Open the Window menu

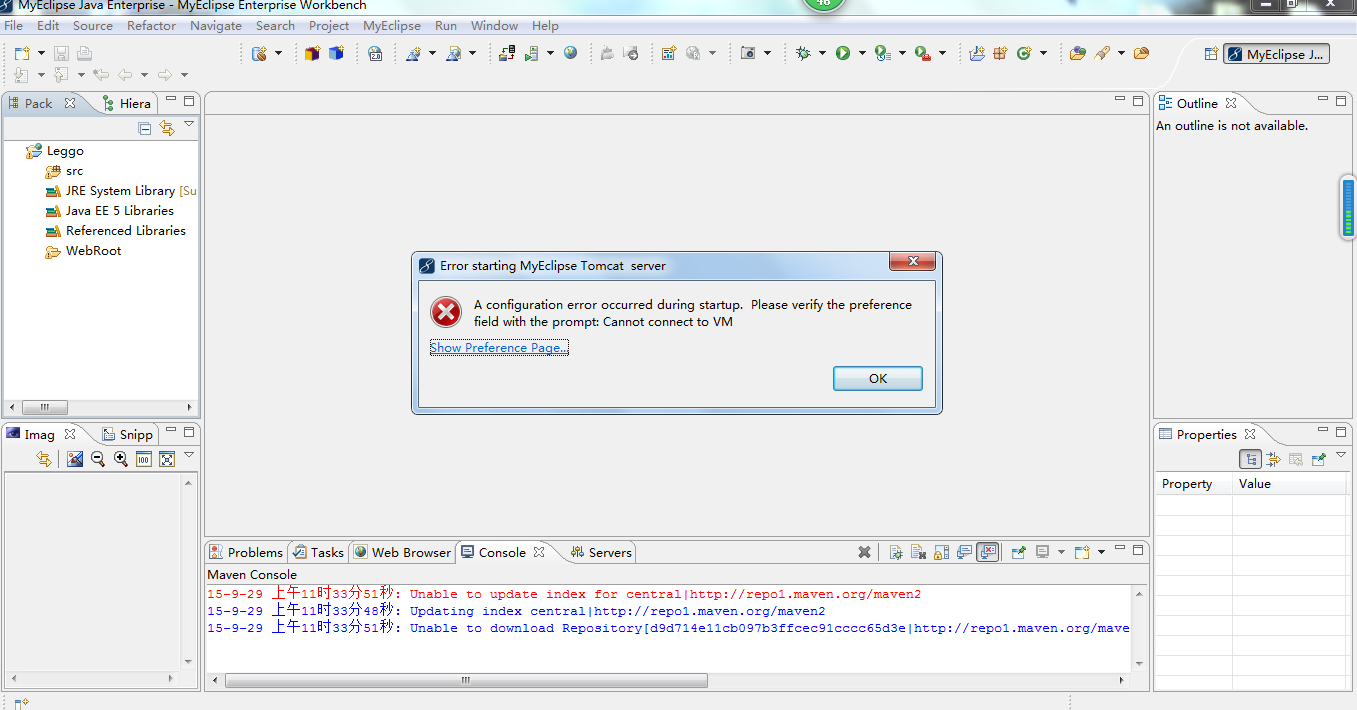click(494, 26)
